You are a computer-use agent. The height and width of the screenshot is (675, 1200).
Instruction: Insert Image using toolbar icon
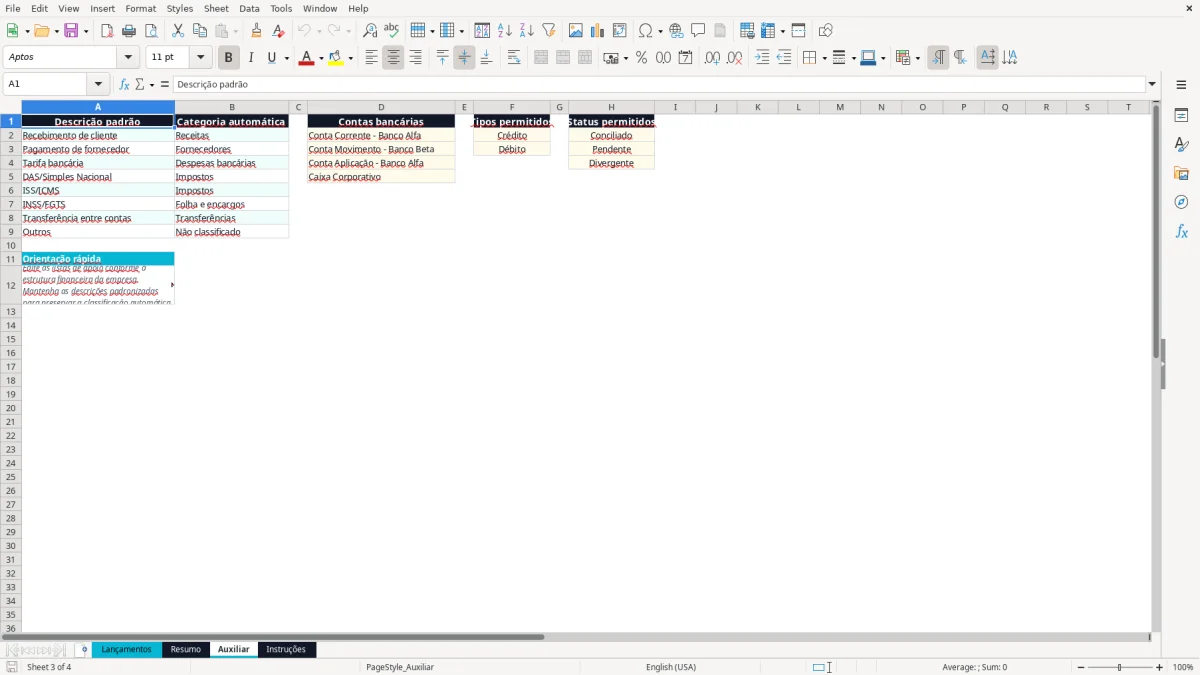[576, 31]
